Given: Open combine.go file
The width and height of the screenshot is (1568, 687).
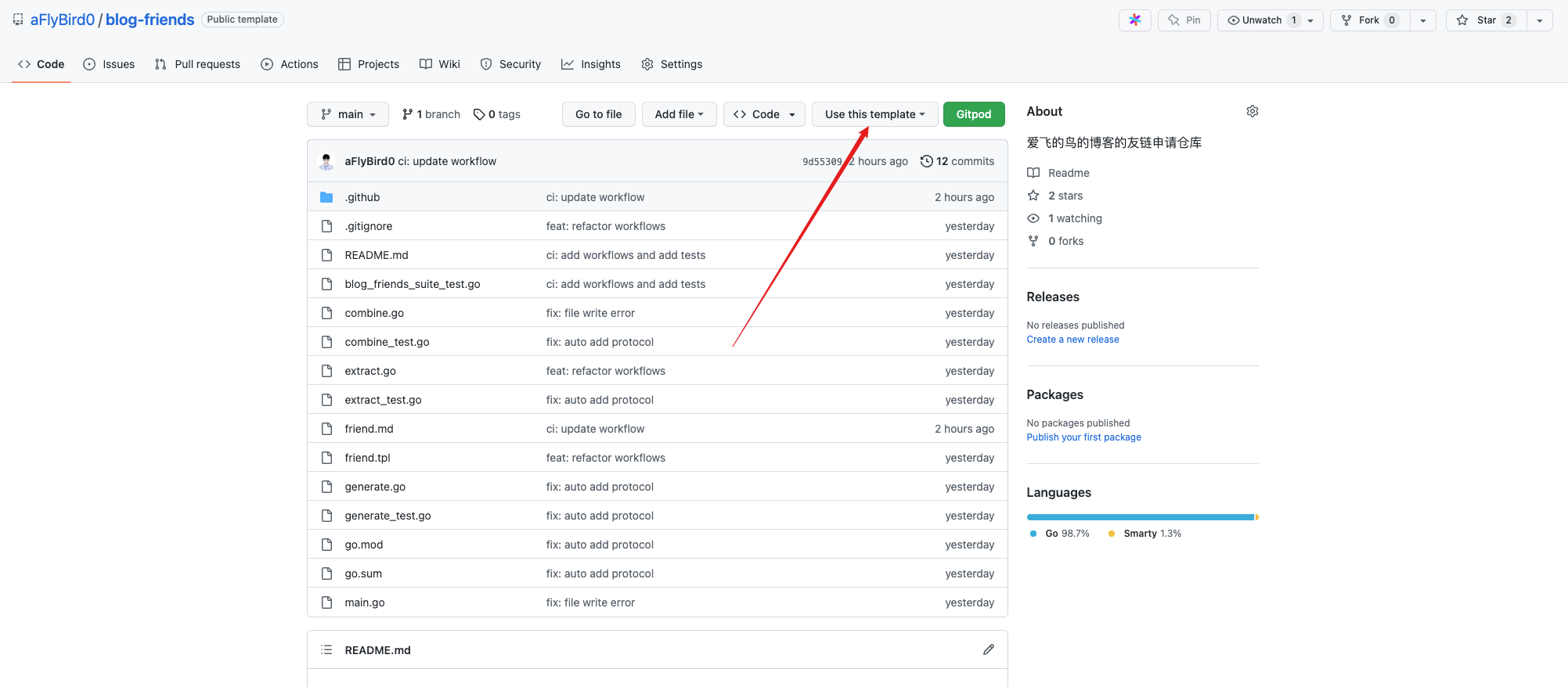Looking at the screenshot, I should click(x=374, y=313).
